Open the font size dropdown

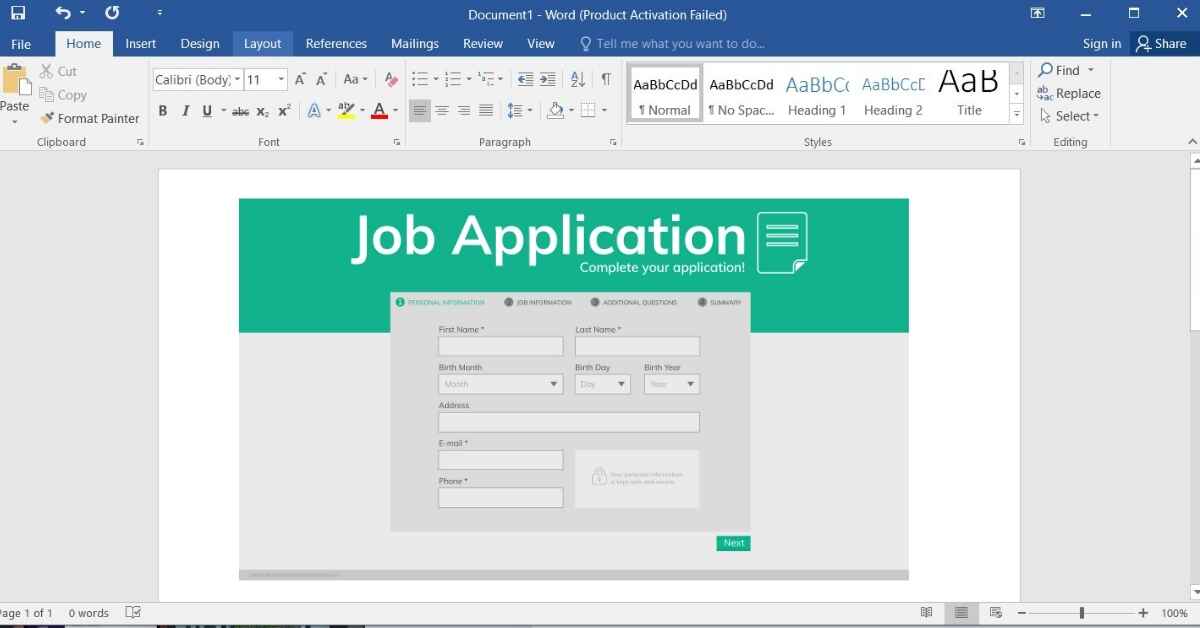[281, 80]
